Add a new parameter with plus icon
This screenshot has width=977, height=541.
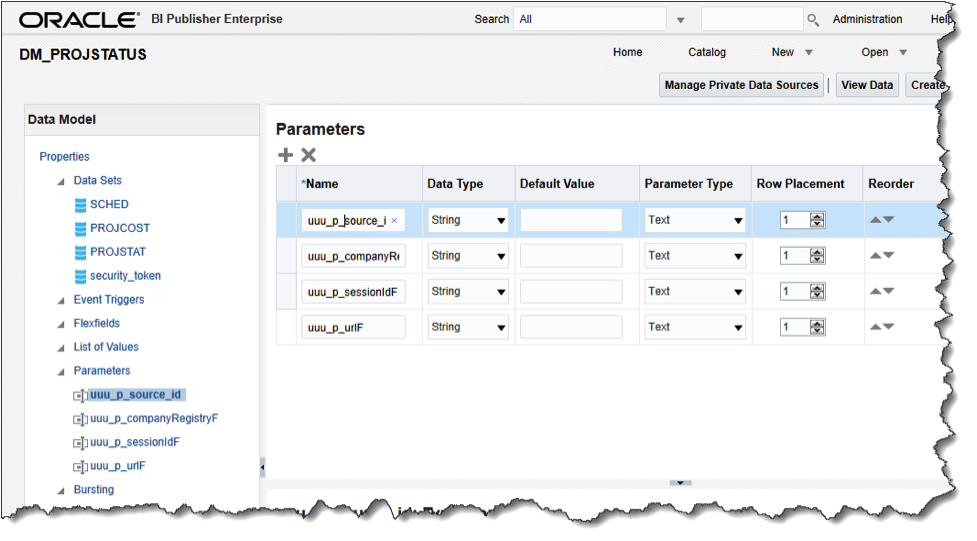pos(285,155)
